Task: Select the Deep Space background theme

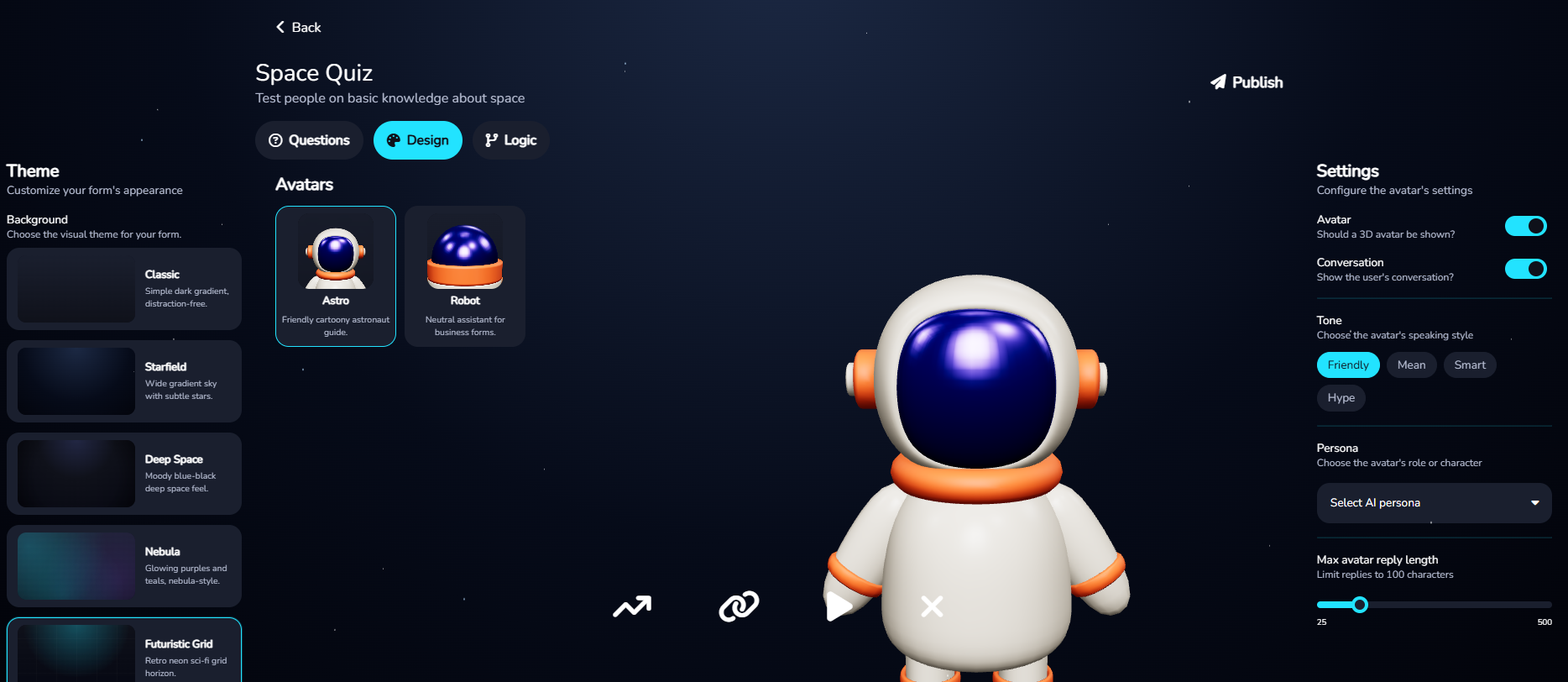Action: [124, 474]
